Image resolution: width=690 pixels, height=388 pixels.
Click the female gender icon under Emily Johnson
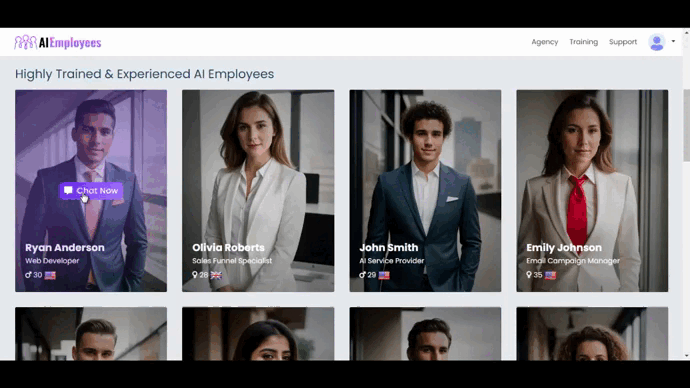click(529, 275)
